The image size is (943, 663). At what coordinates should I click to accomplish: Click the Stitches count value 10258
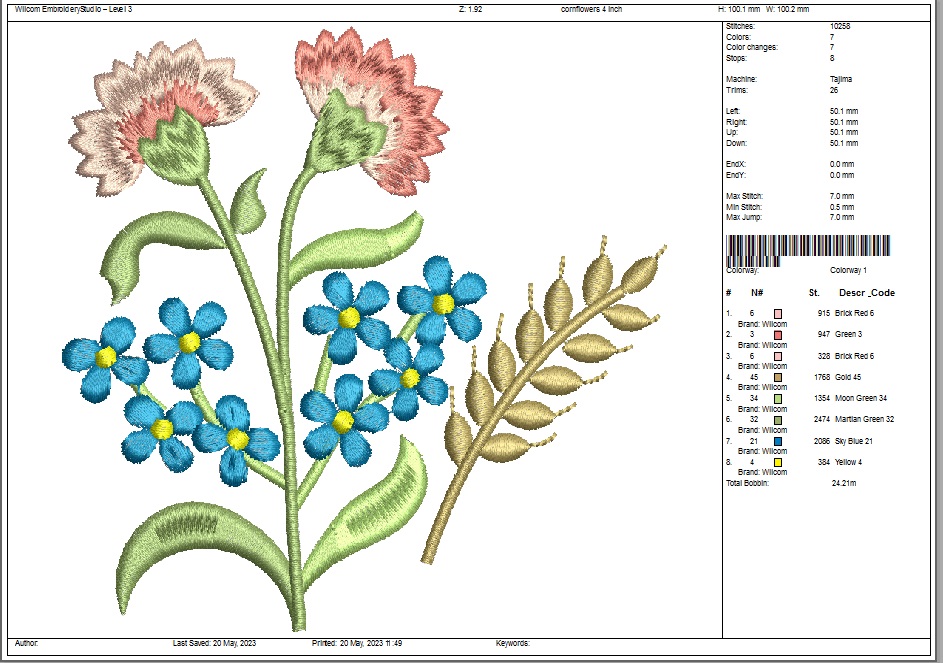840,26
